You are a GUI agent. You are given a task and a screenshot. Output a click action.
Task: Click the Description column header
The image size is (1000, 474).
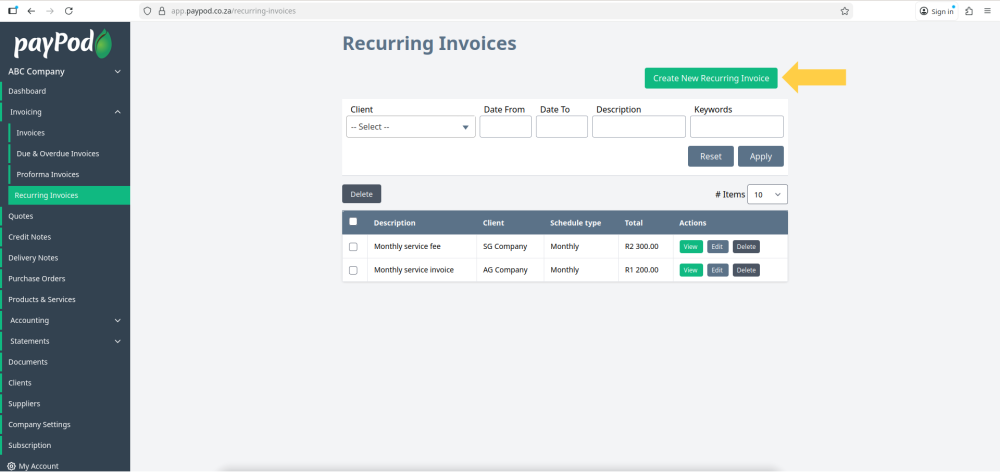click(x=395, y=223)
